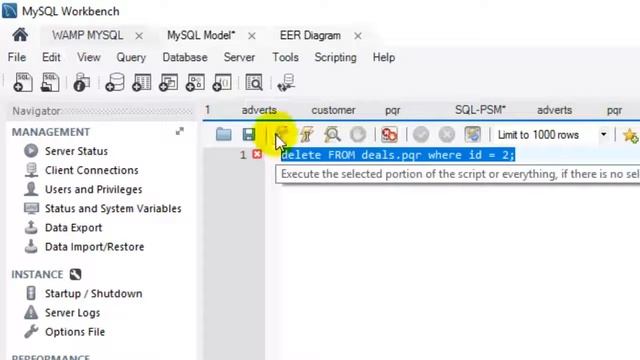Create new schema toolbar icon
The height and width of the screenshot is (360, 640).
[x=115, y=82]
